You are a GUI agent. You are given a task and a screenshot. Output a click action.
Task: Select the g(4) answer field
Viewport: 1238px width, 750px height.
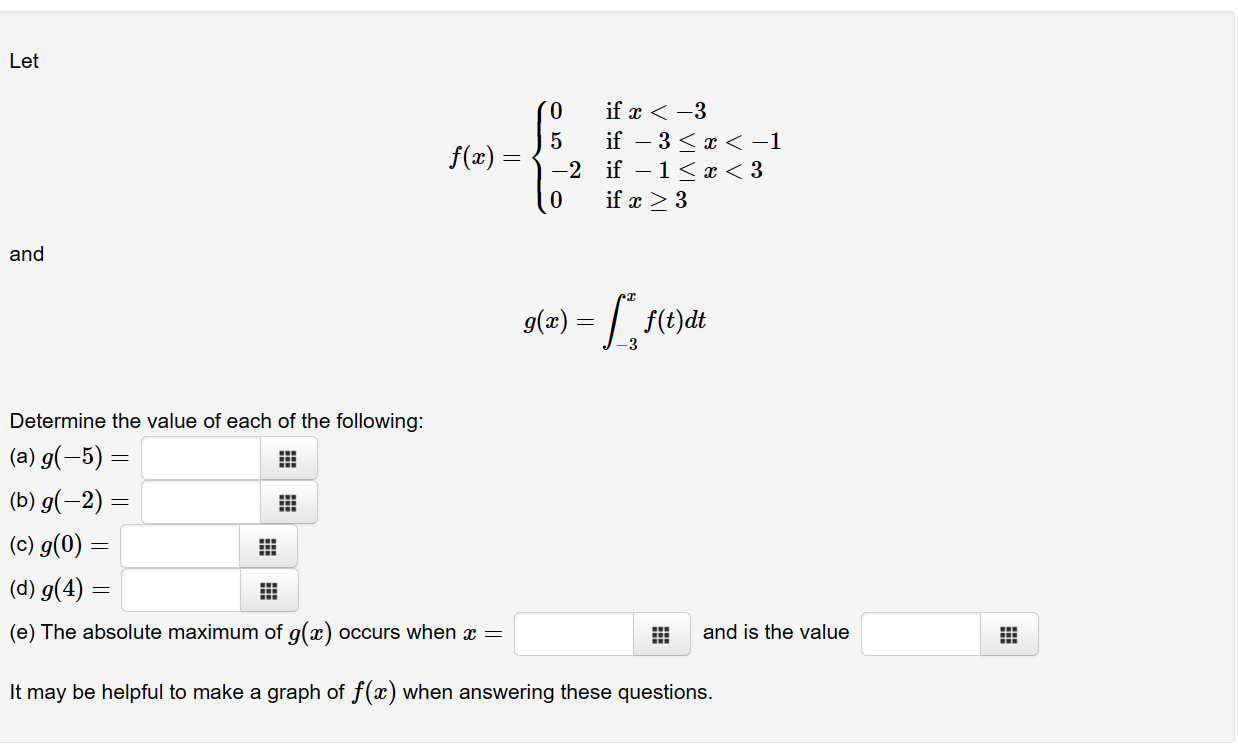point(180,590)
